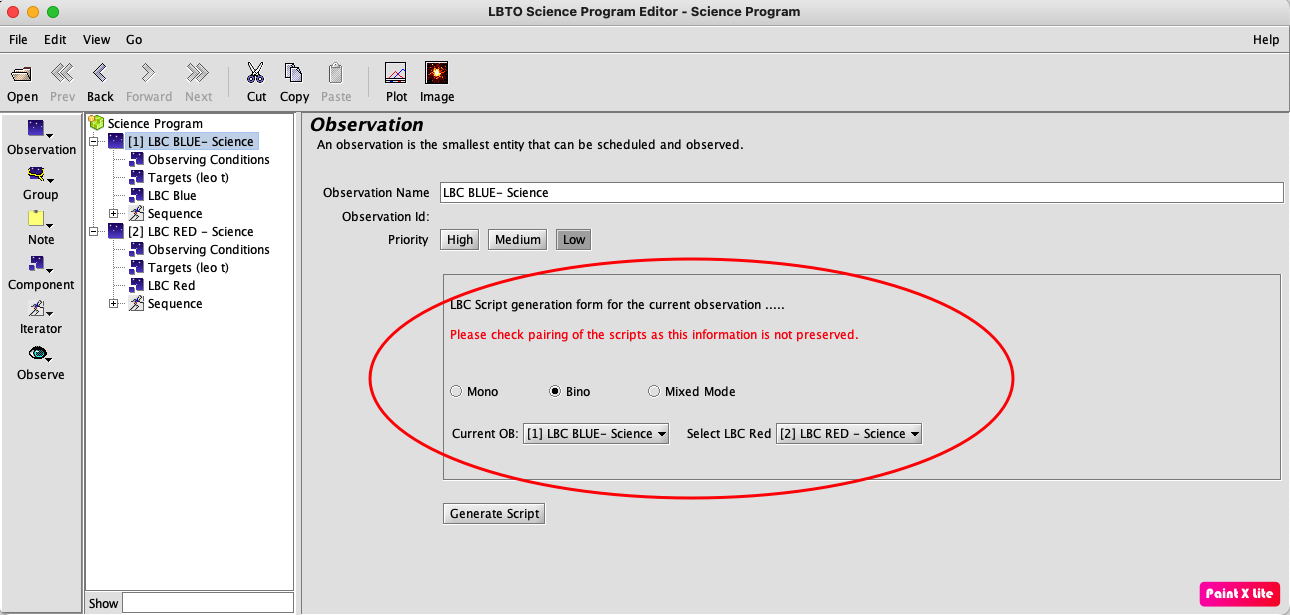Image resolution: width=1290 pixels, height=615 pixels.
Task: Set priority to High
Action: click(x=460, y=239)
